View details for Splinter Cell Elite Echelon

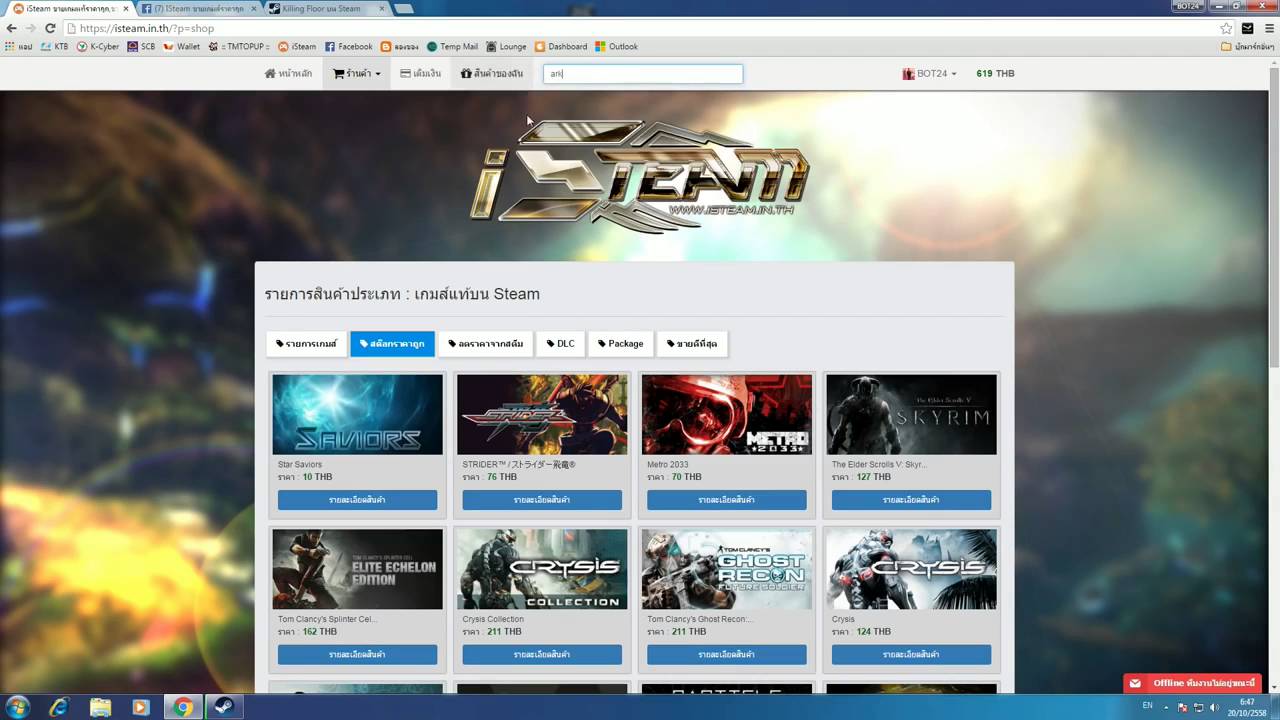tap(357, 655)
